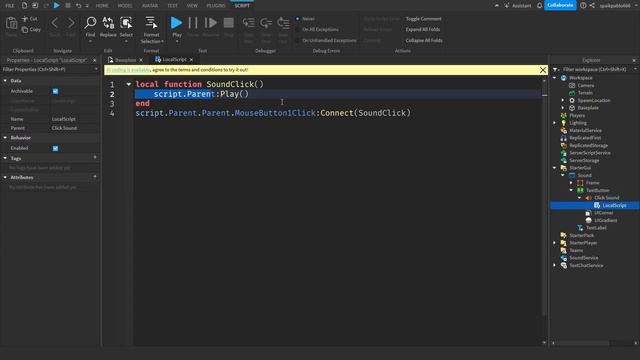This screenshot has width=640, height=360.
Task: Toggle the Enabled checkbox under Behavior
Action: [56, 148]
